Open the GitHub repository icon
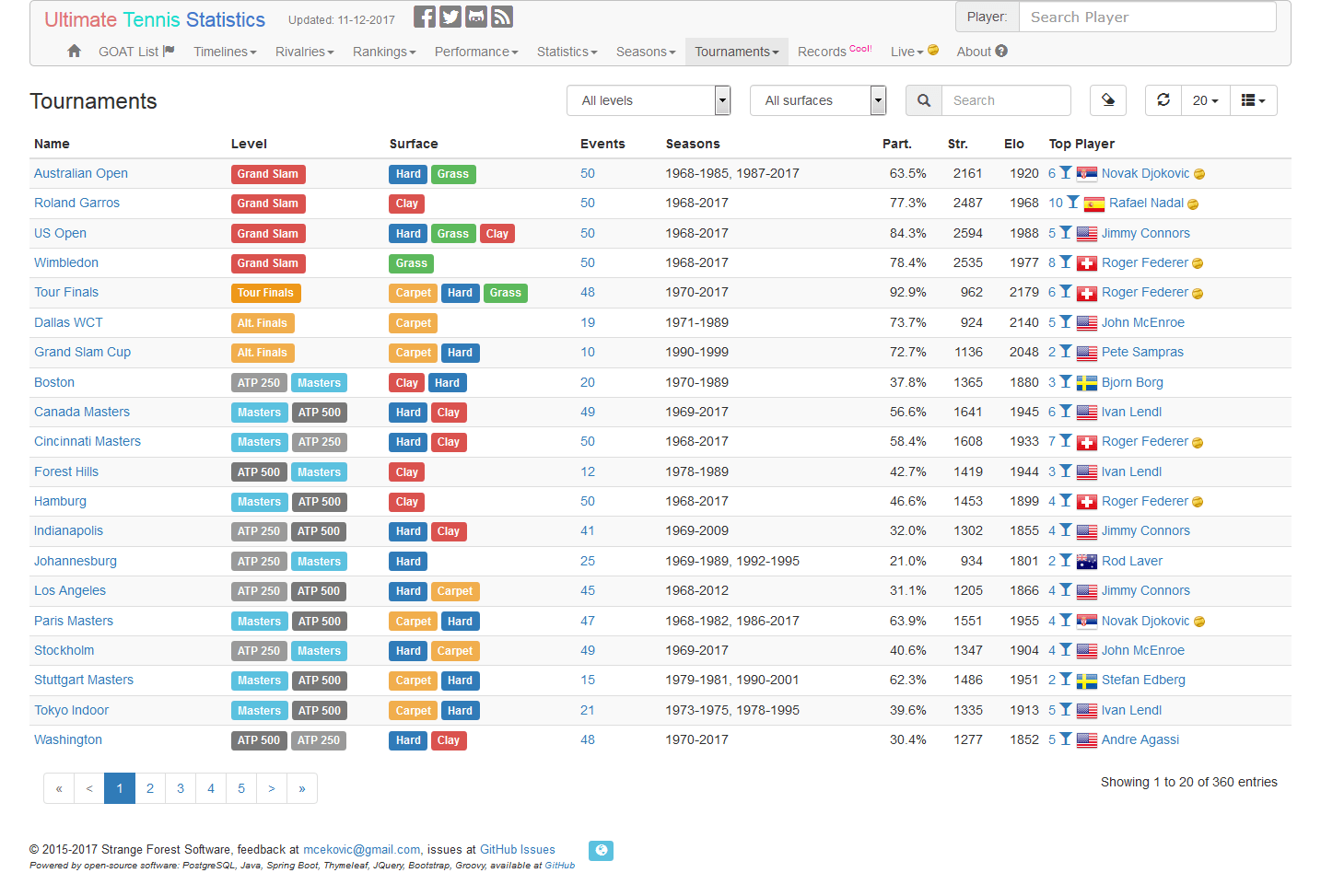Viewport: 1321px width, 896px height. tap(476, 16)
